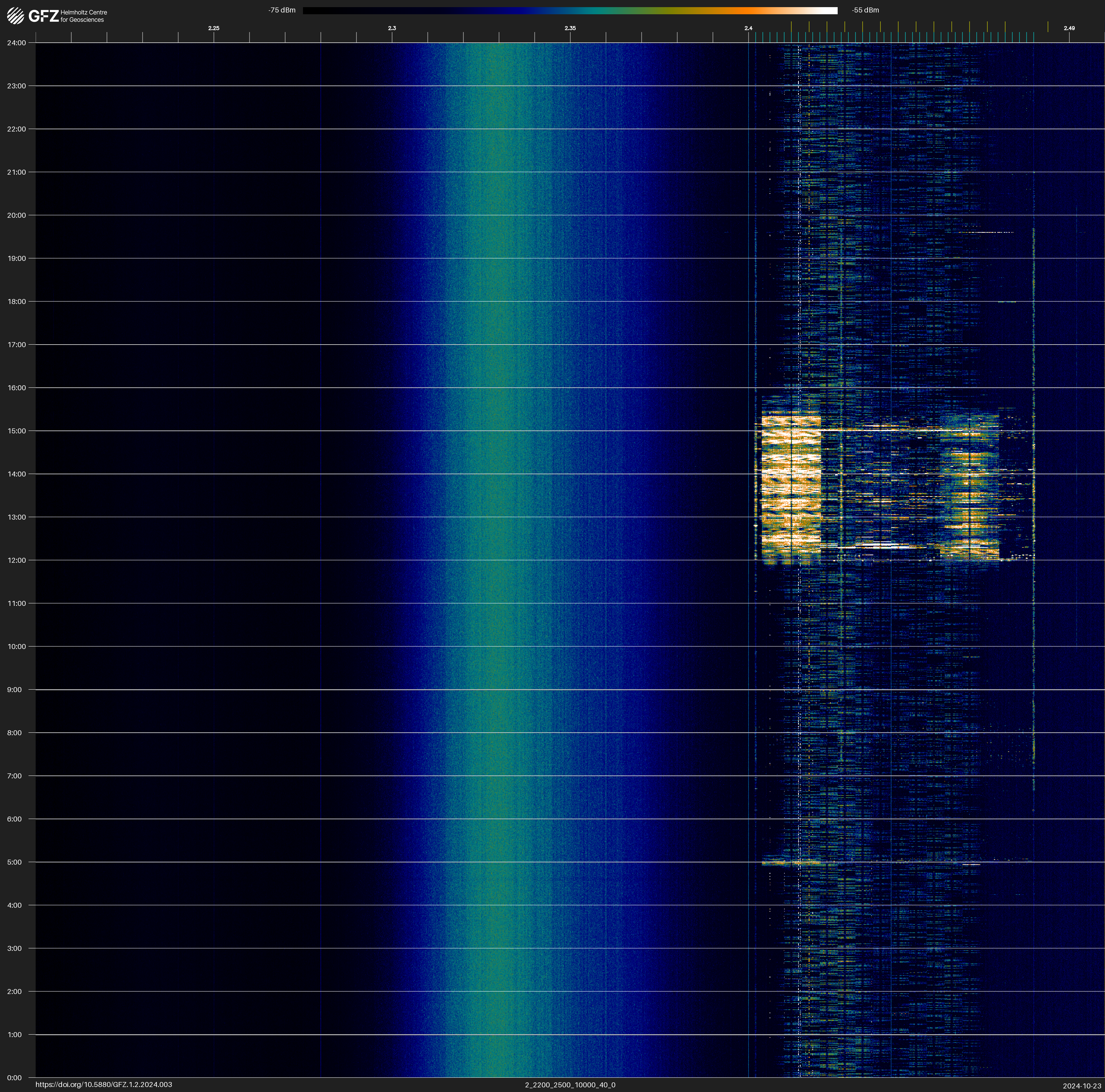Select the 2.3 frequency axis label
1105x1092 pixels.
click(x=392, y=28)
